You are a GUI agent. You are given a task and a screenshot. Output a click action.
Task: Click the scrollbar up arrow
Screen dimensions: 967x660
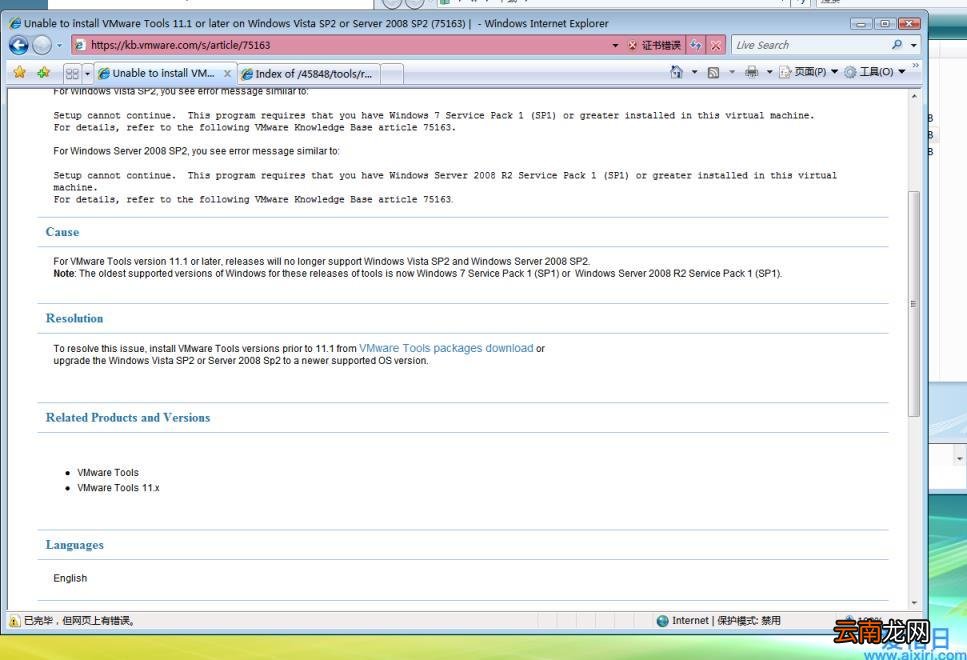point(914,96)
